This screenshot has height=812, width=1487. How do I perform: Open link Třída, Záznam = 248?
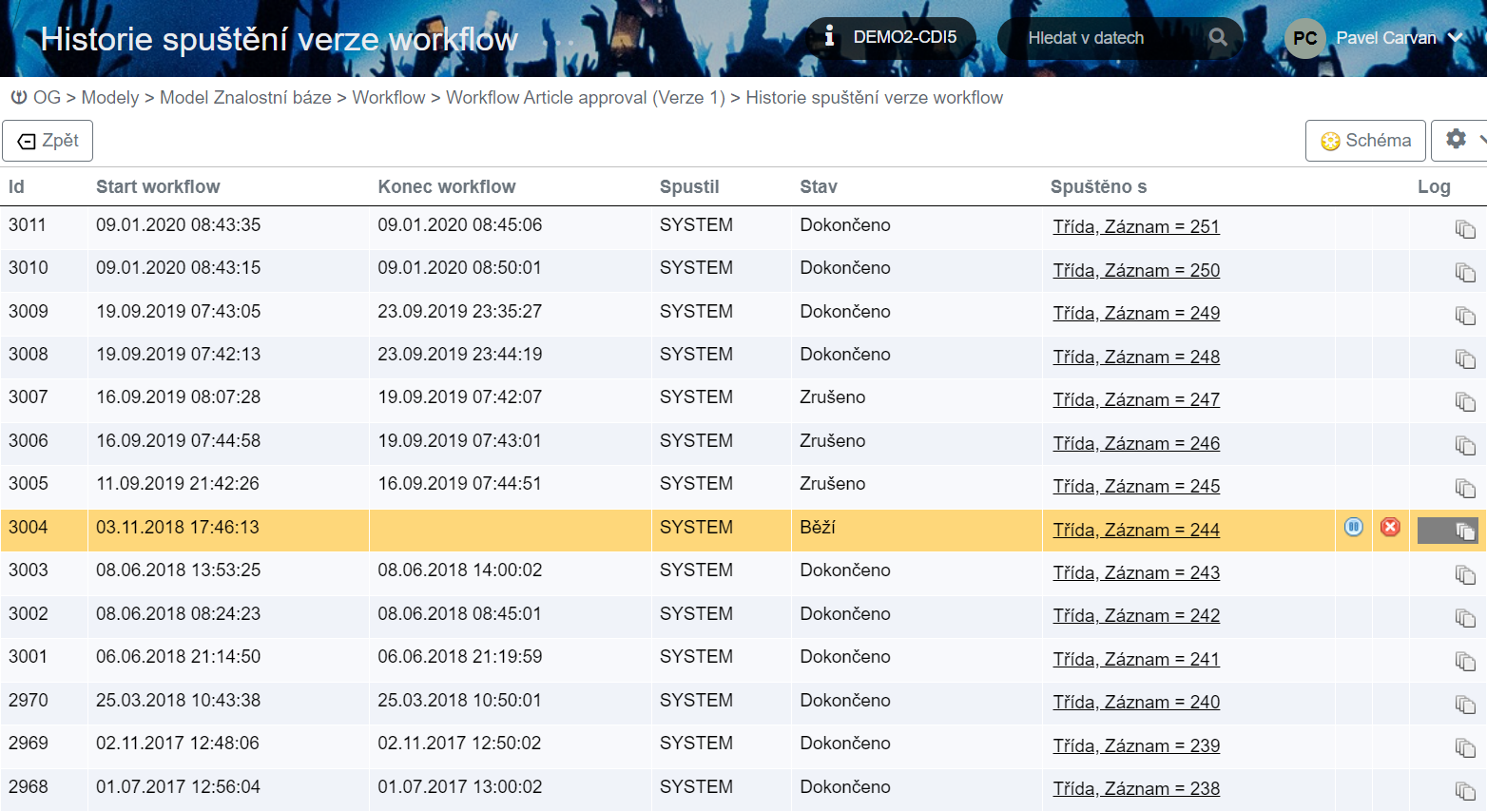1136,357
